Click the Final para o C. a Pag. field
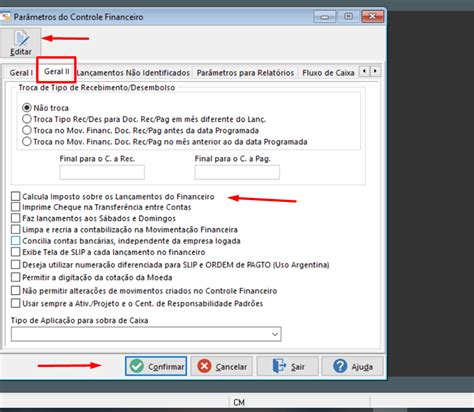The width and height of the screenshot is (474, 412). click(237, 172)
